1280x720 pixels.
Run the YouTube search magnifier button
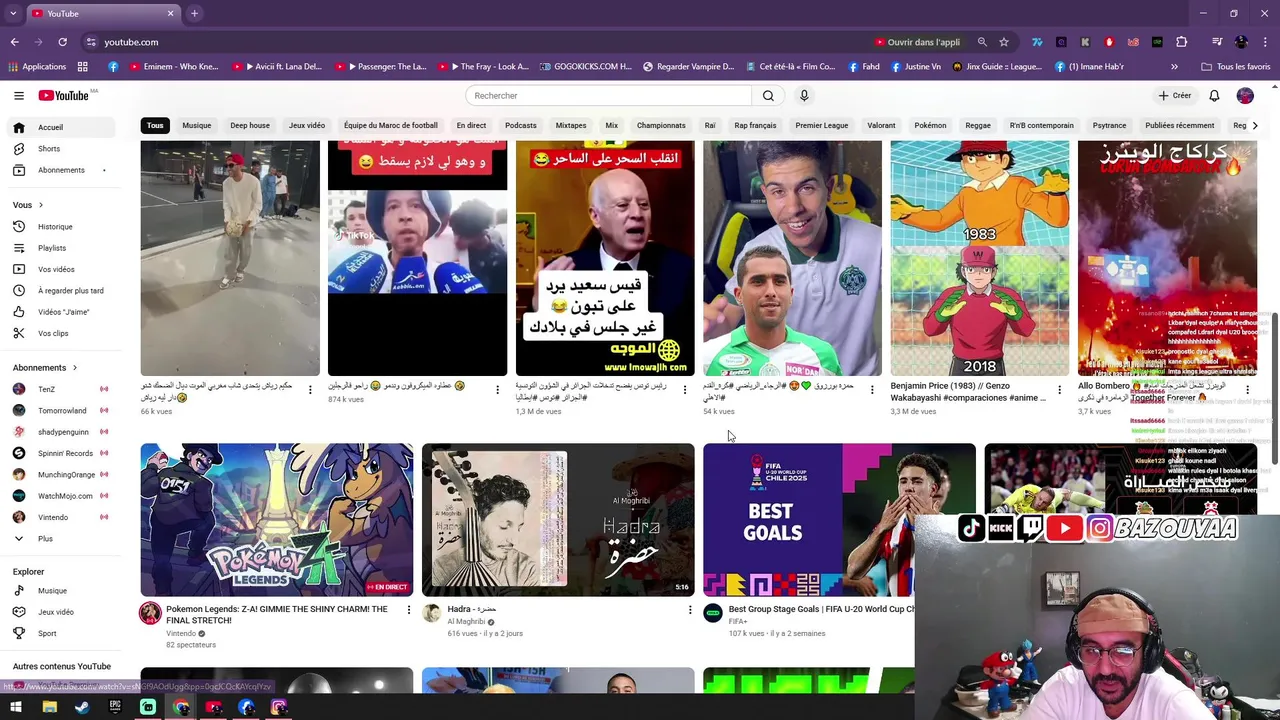click(x=768, y=95)
